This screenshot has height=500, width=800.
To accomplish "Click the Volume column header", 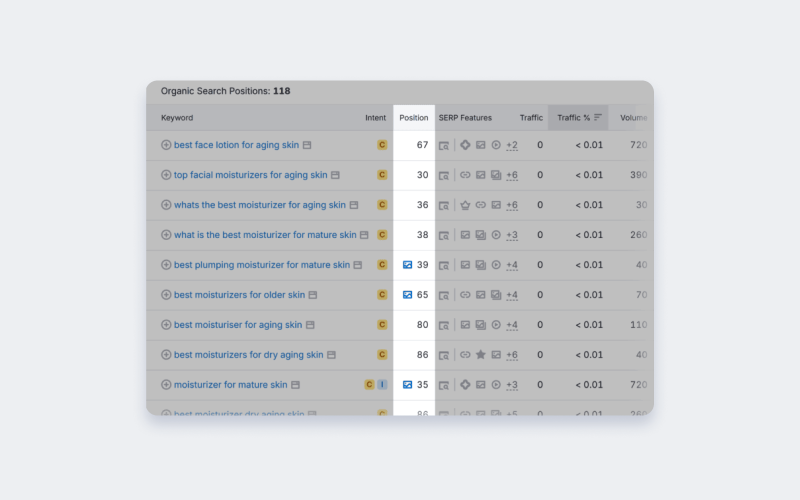I will (633, 118).
